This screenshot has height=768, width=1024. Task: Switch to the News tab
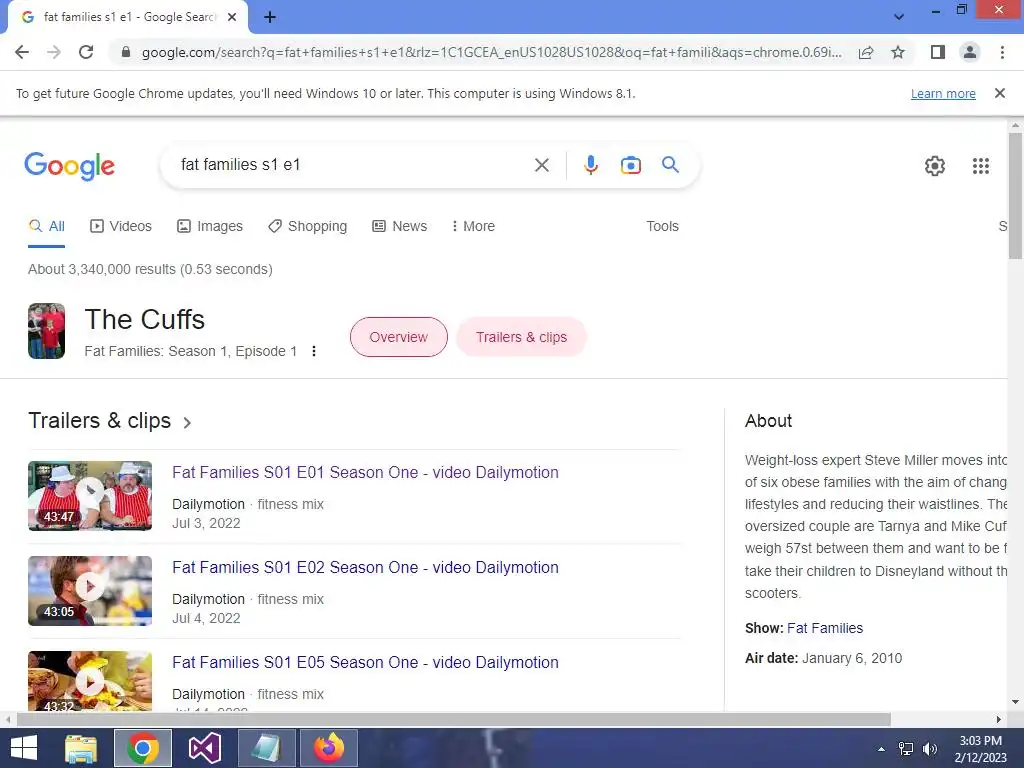[x=400, y=227]
